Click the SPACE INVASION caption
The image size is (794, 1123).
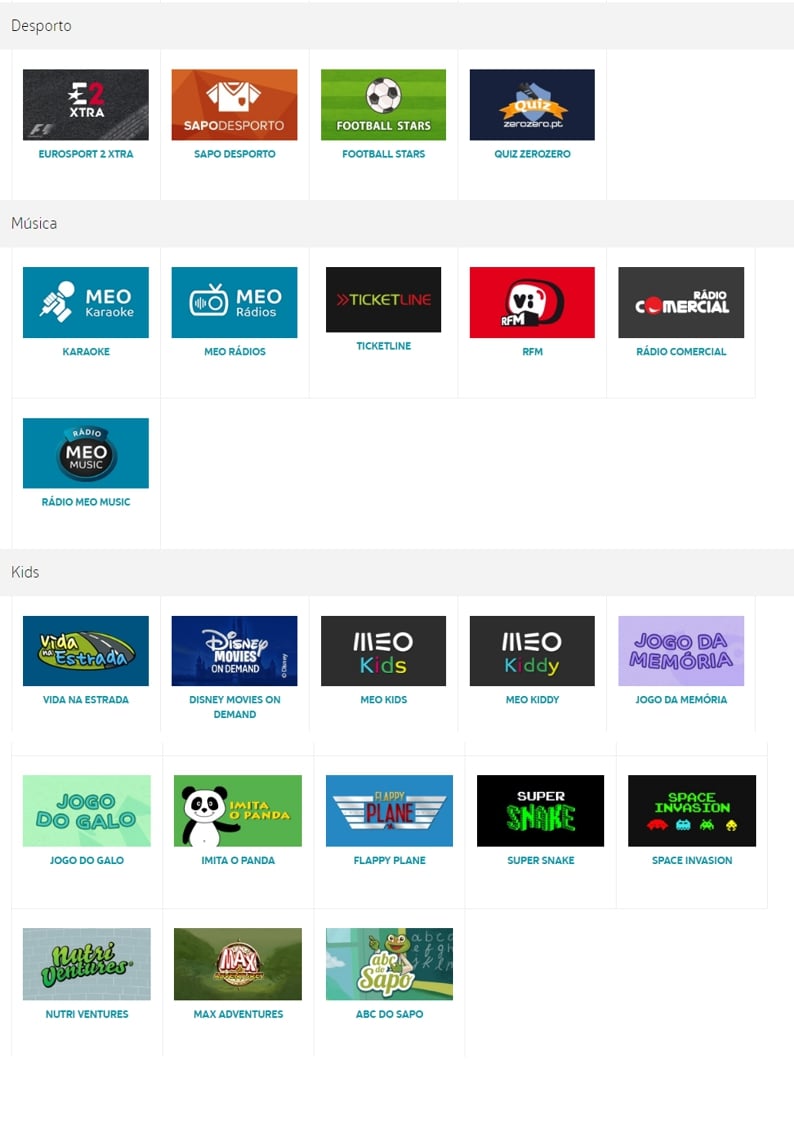click(x=692, y=860)
